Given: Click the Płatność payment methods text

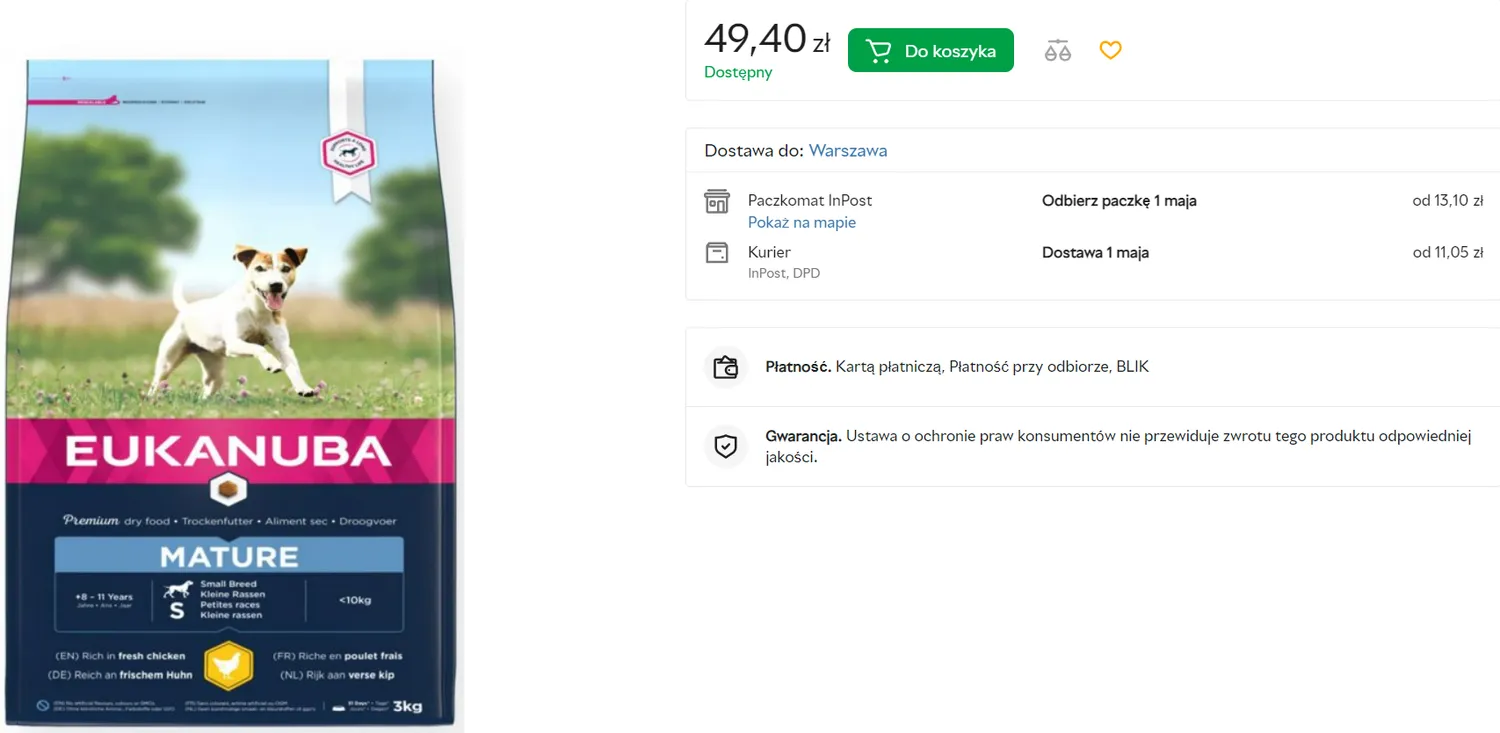Looking at the screenshot, I should tap(957, 367).
